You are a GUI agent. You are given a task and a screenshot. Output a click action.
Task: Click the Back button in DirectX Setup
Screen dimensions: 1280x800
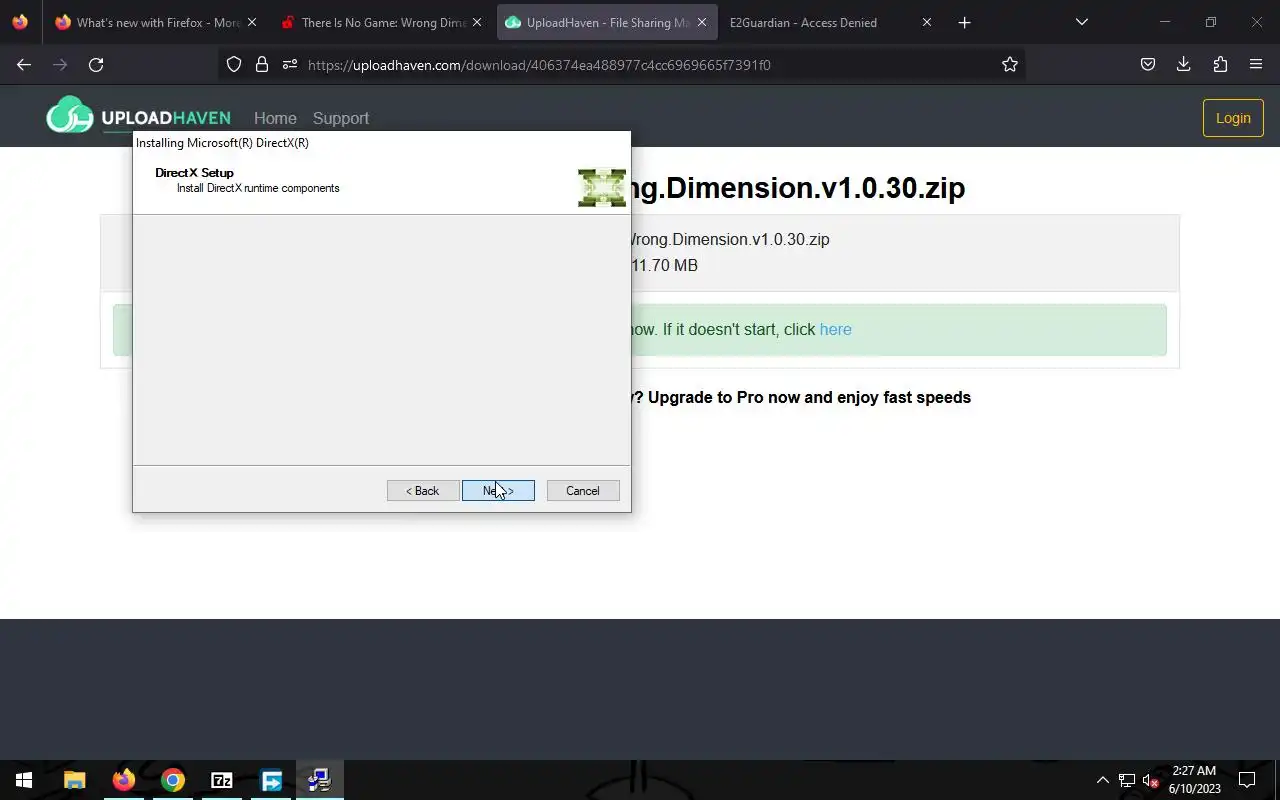click(x=423, y=491)
